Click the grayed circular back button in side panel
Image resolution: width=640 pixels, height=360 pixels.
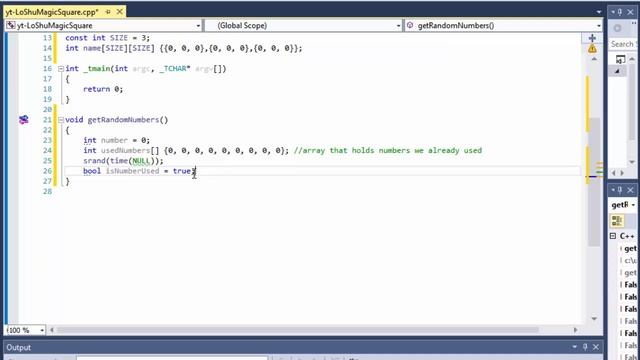click(x=618, y=28)
